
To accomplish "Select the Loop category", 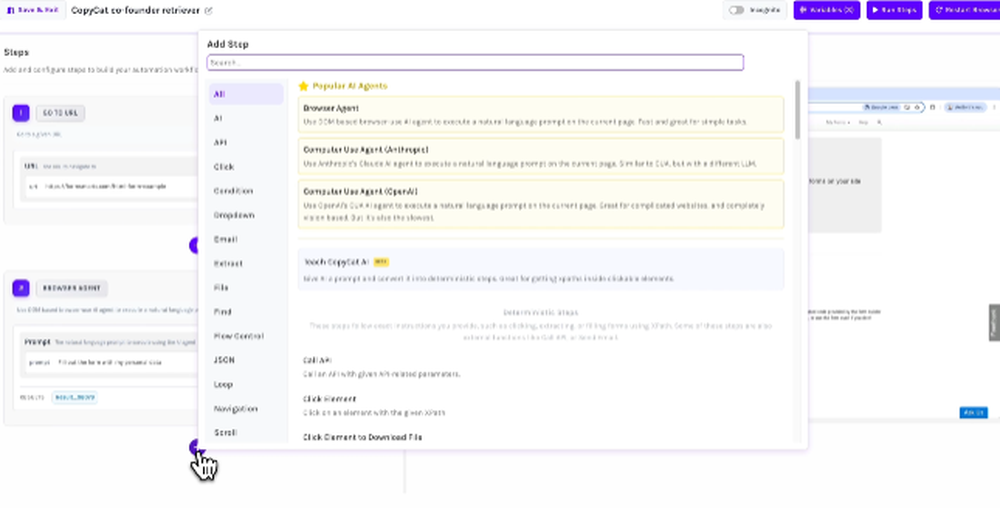I will 246,384.
